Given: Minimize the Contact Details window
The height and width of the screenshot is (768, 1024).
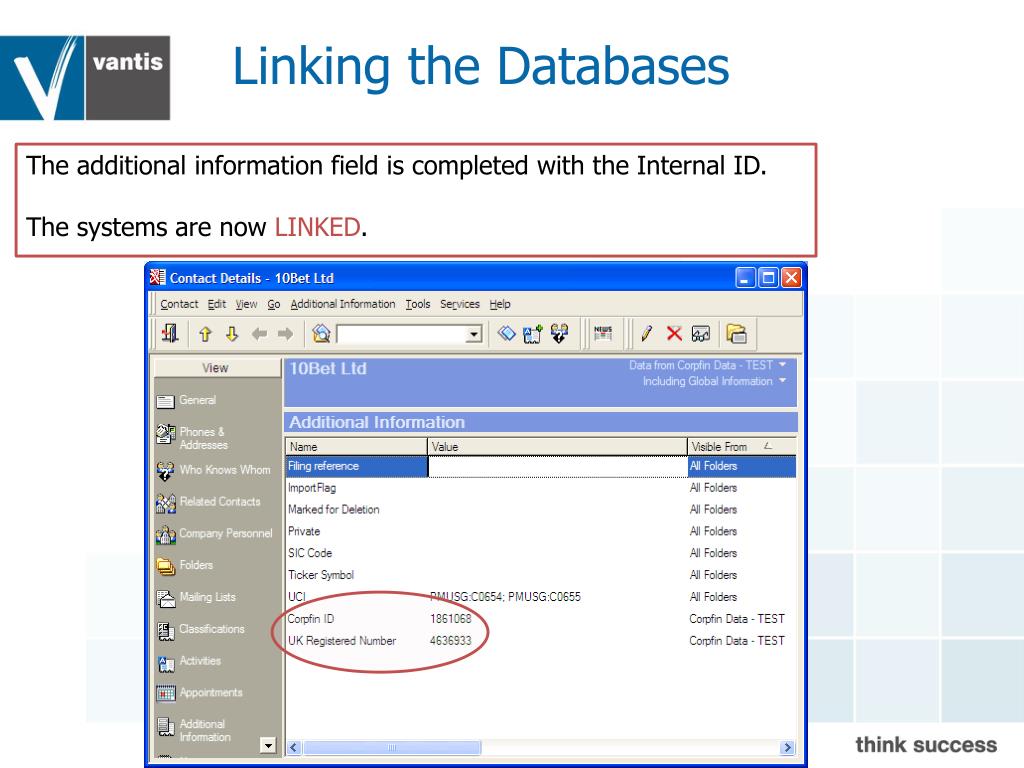Looking at the screenshot, I should pyautogui.click(x=745, y=278).
